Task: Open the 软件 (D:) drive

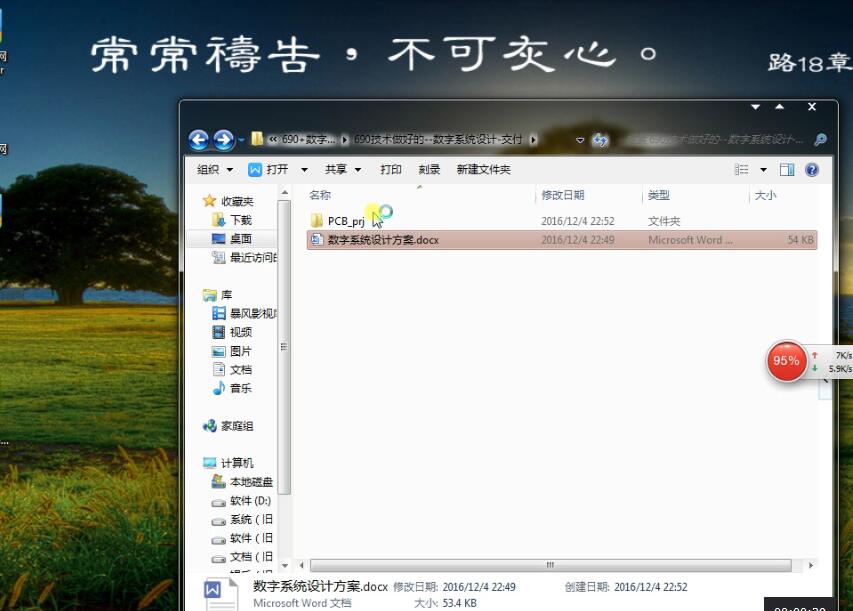Action: pos(241,501)
